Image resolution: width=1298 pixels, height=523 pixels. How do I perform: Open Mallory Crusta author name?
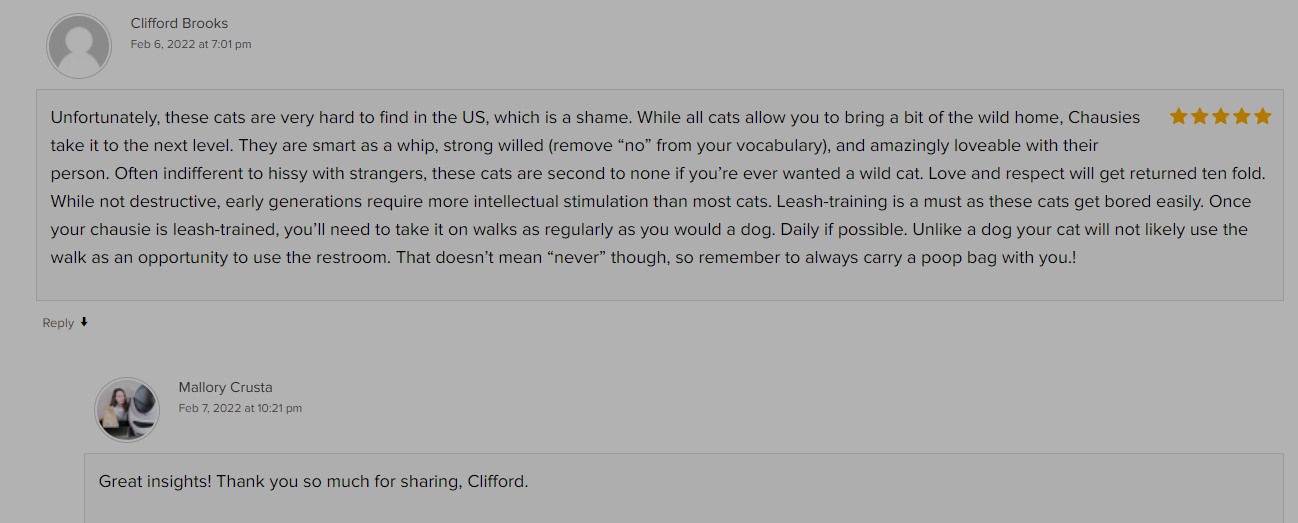pyautogui.click(x=225, y=387)
